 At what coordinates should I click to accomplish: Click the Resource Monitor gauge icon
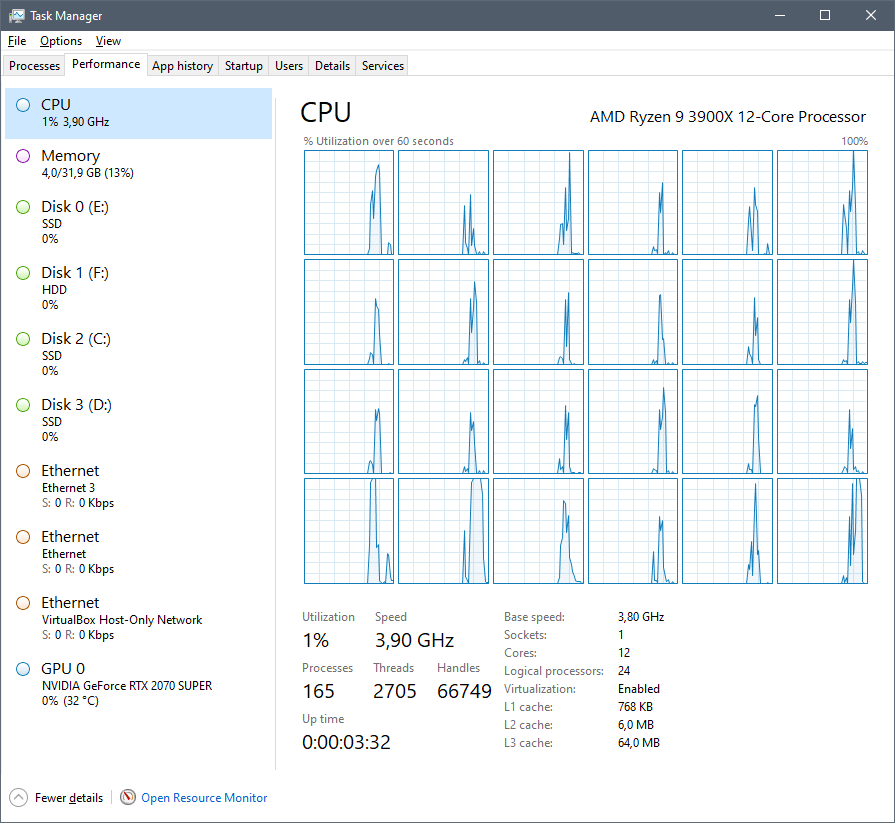(x=128, y=797)
